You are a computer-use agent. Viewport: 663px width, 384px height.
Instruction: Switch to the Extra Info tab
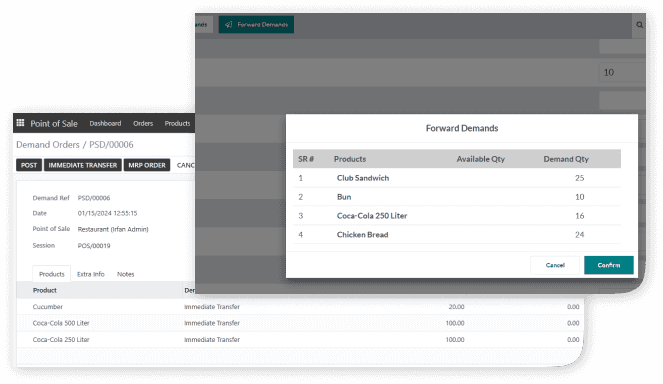(90, 274)
